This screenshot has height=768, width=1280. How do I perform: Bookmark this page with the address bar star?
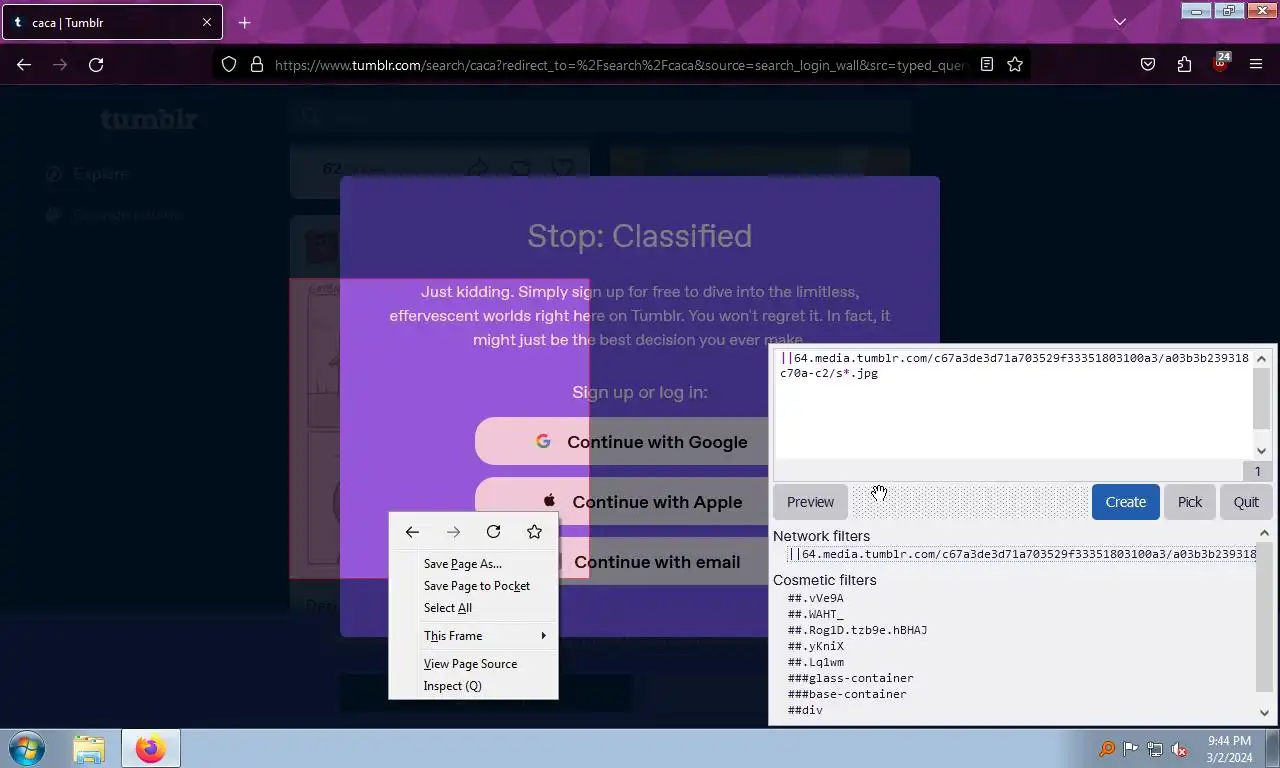pos(1015,64)
